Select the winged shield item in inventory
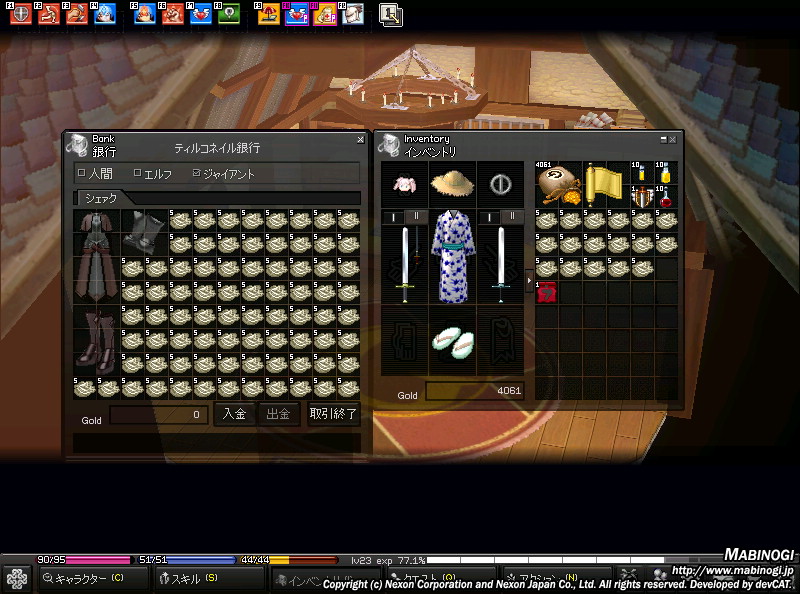Viewport: 800px width, 594px height. (641, 196)
